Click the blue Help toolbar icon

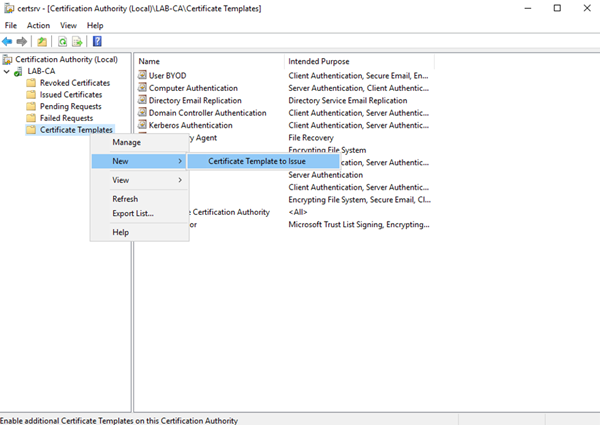click(97, 41)
